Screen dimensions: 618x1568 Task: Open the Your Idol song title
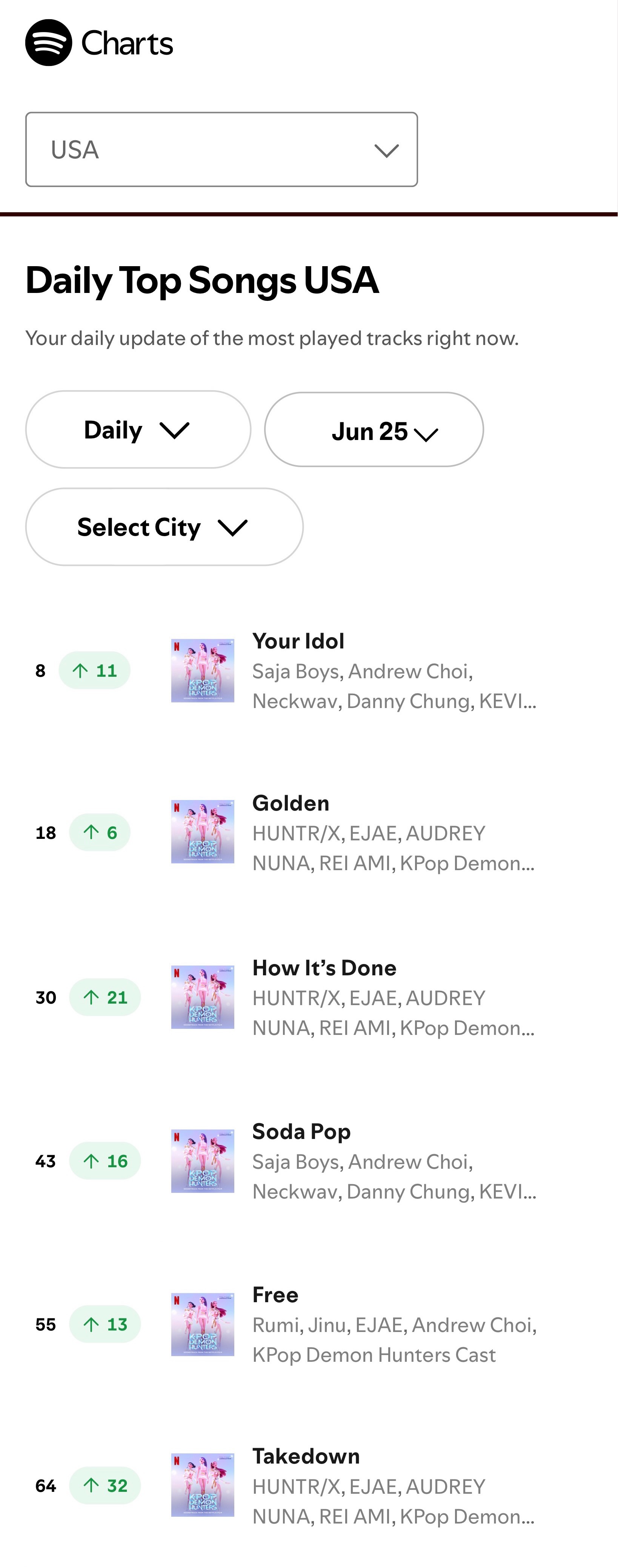pyautogui.click(x=298, y=641)
